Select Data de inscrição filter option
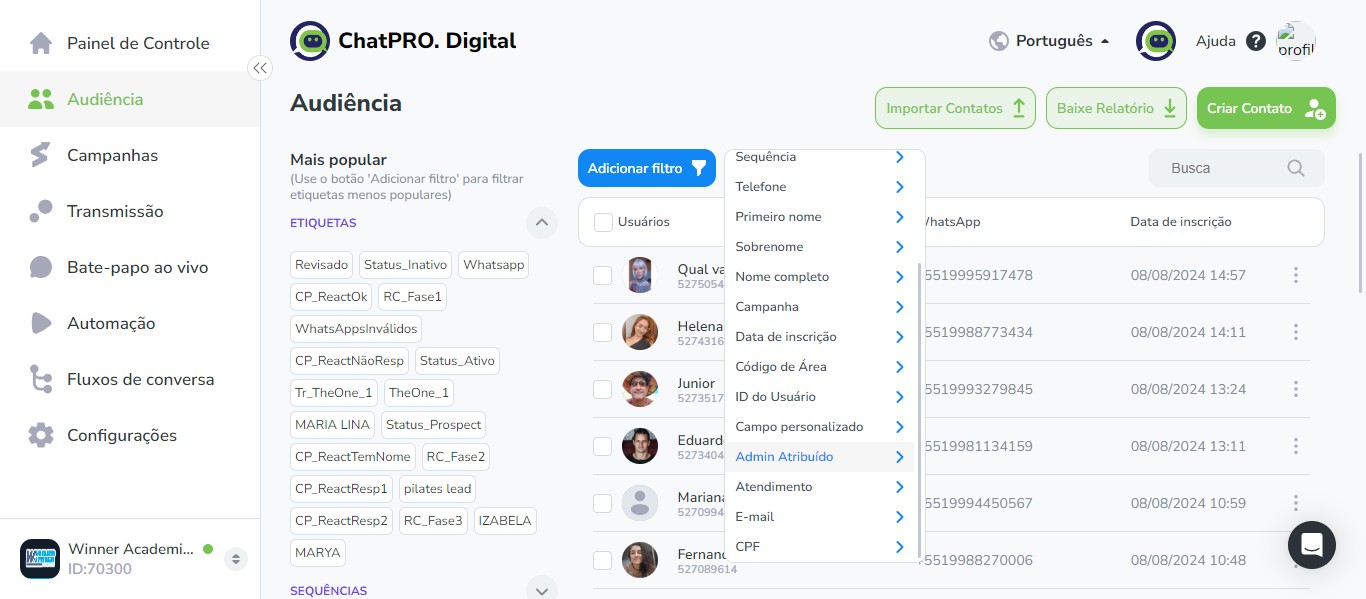The width and height of the screenshot is (1366, 599). click(x=819, y=337)
